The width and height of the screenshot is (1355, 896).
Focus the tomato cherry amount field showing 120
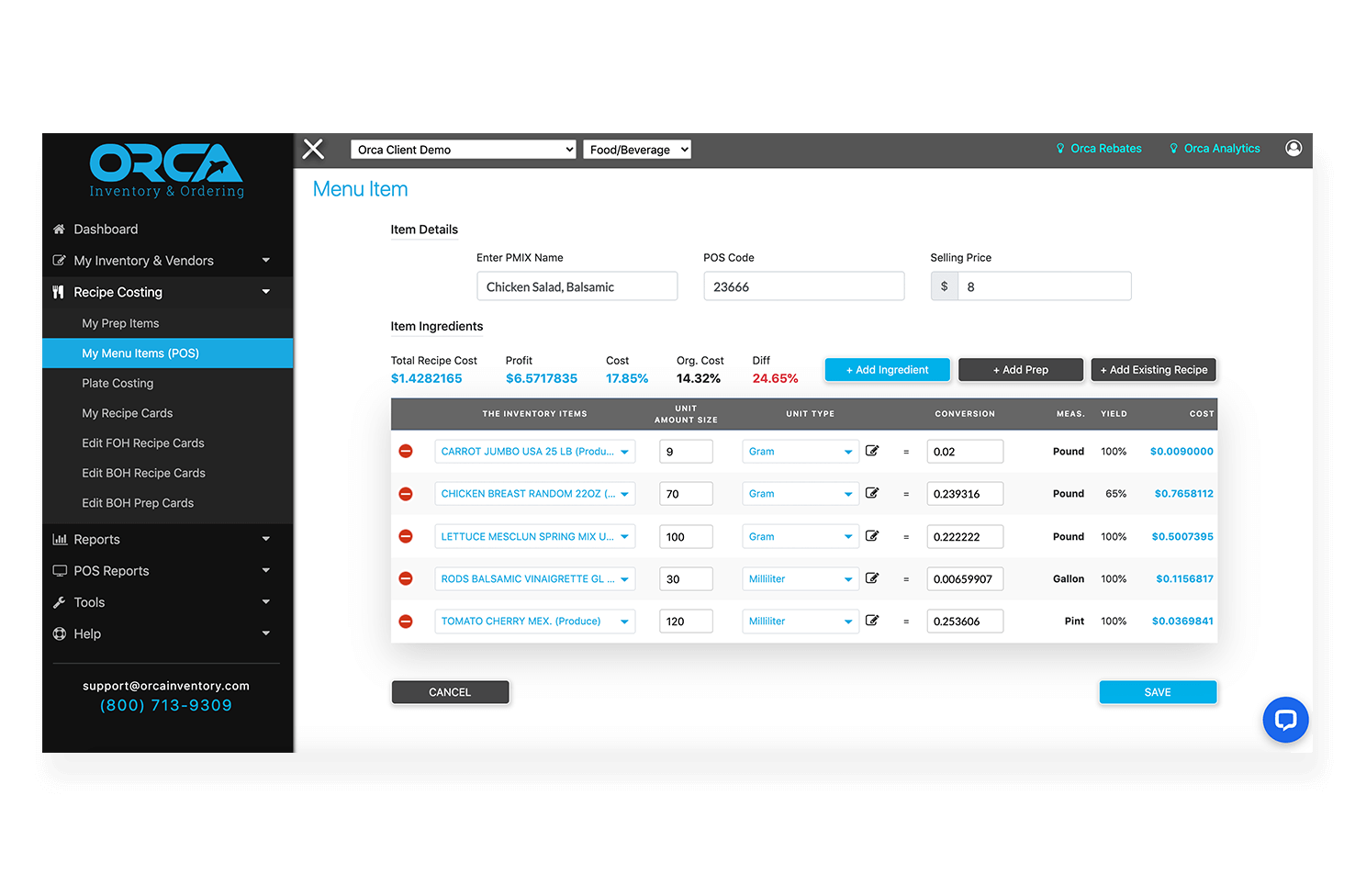[x=686, y=622]
